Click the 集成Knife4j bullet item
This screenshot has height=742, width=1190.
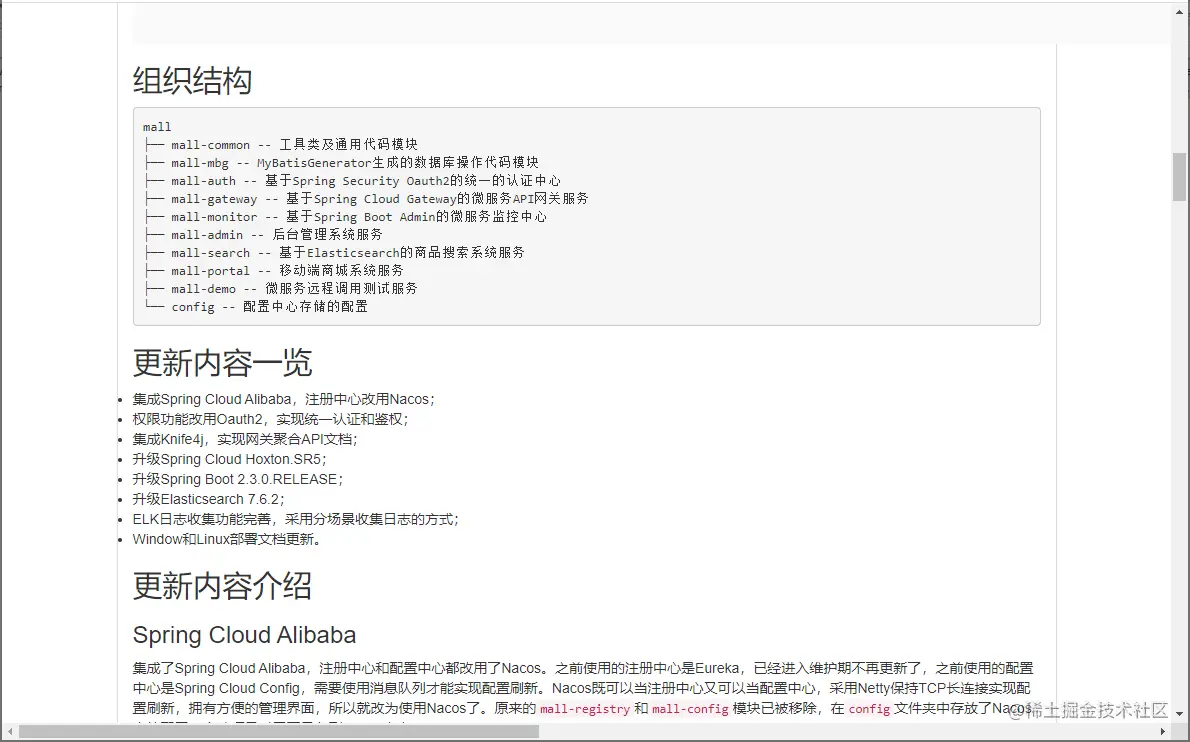tap(245, 439)
